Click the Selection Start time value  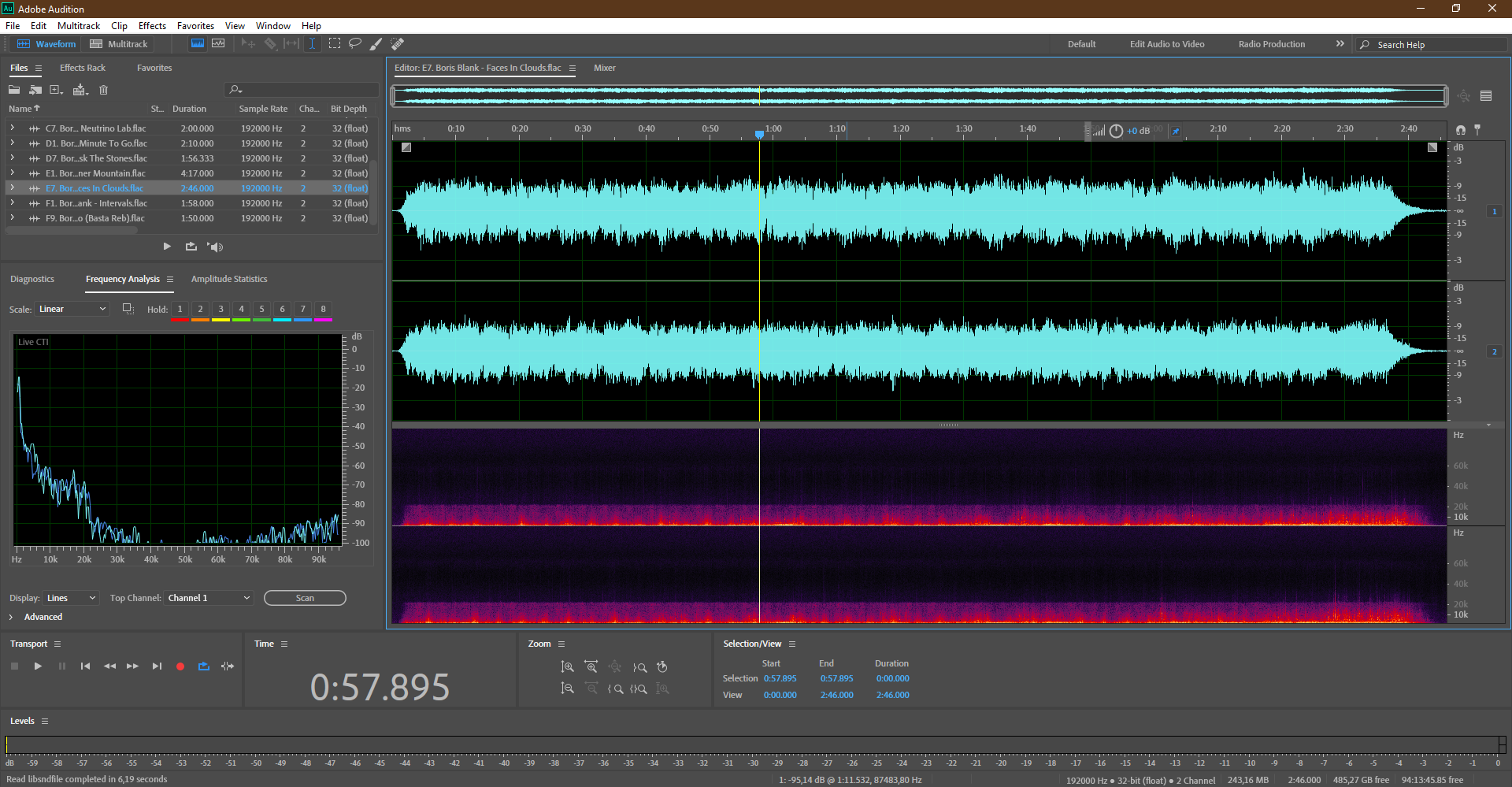tap(780, 678)
